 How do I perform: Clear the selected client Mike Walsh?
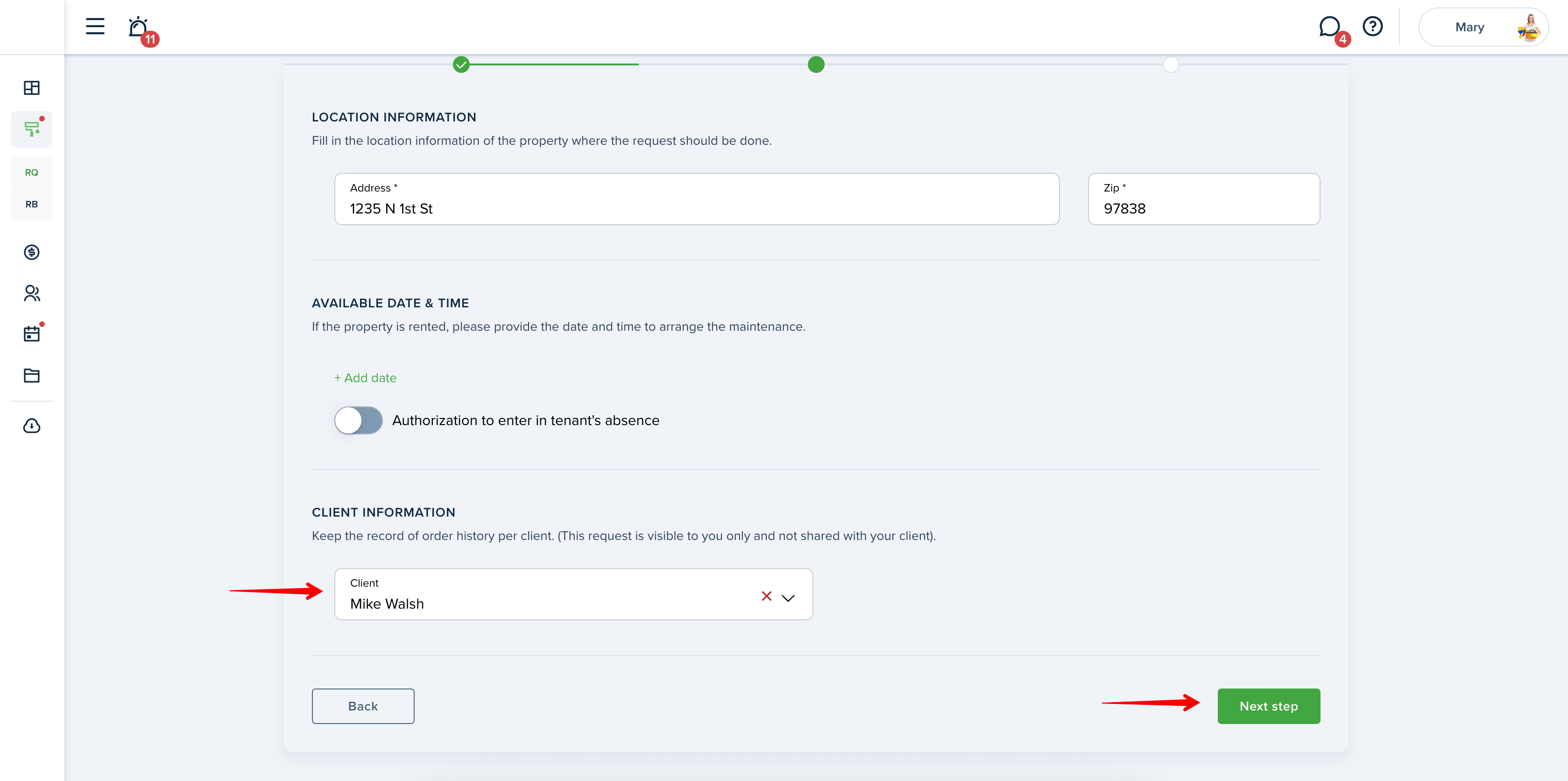[x=766, y=596]
